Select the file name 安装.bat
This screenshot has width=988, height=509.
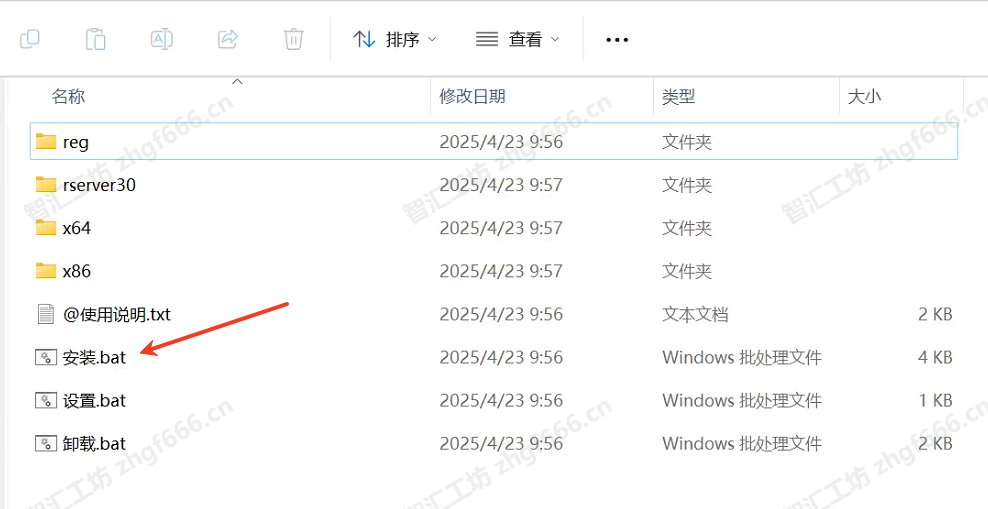(95, 357)
